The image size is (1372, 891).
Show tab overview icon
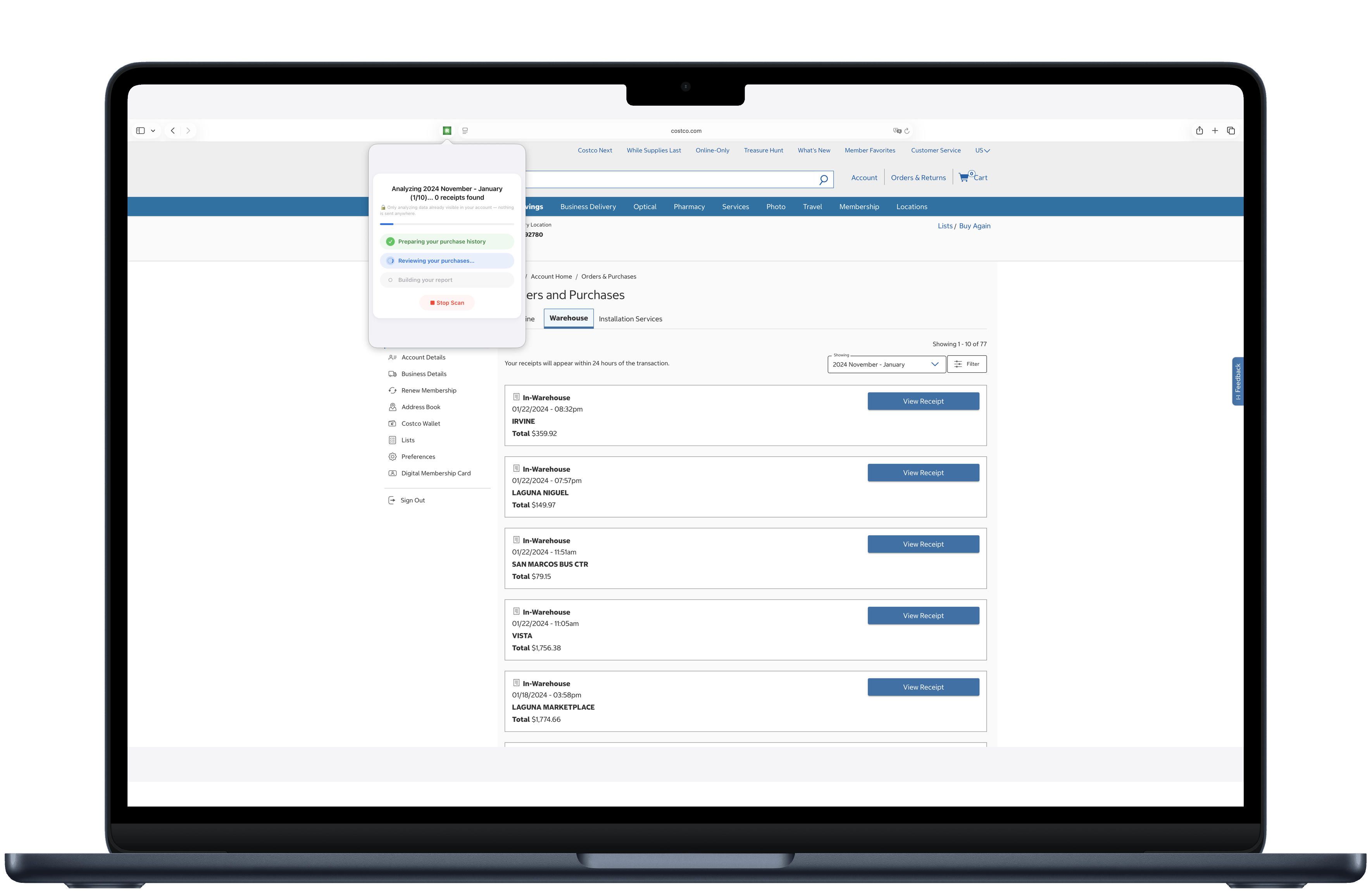tap(1231, 131)
